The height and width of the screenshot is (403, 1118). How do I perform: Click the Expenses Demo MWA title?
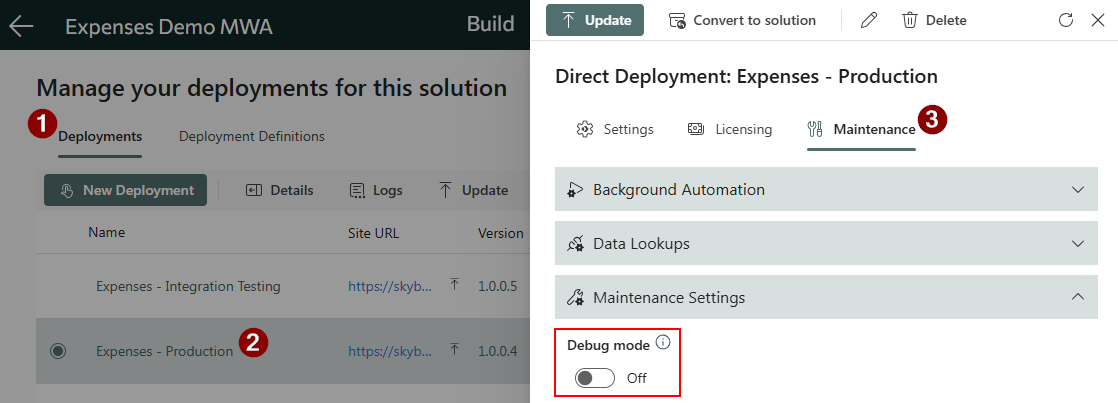click(x=169, y=27)
